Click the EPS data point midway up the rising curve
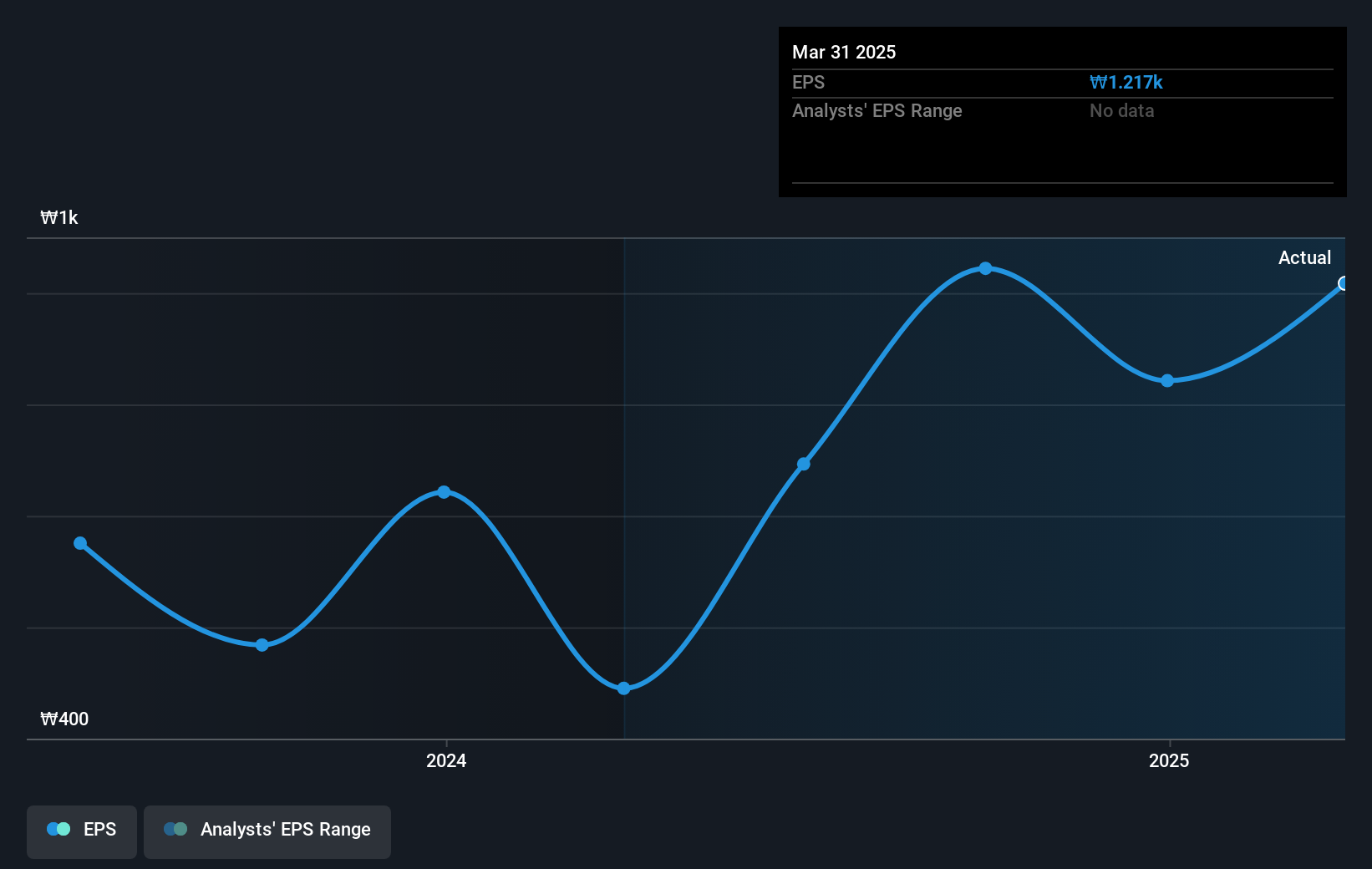The height and width of the screenshot is (869, 1372). (803, 464)
